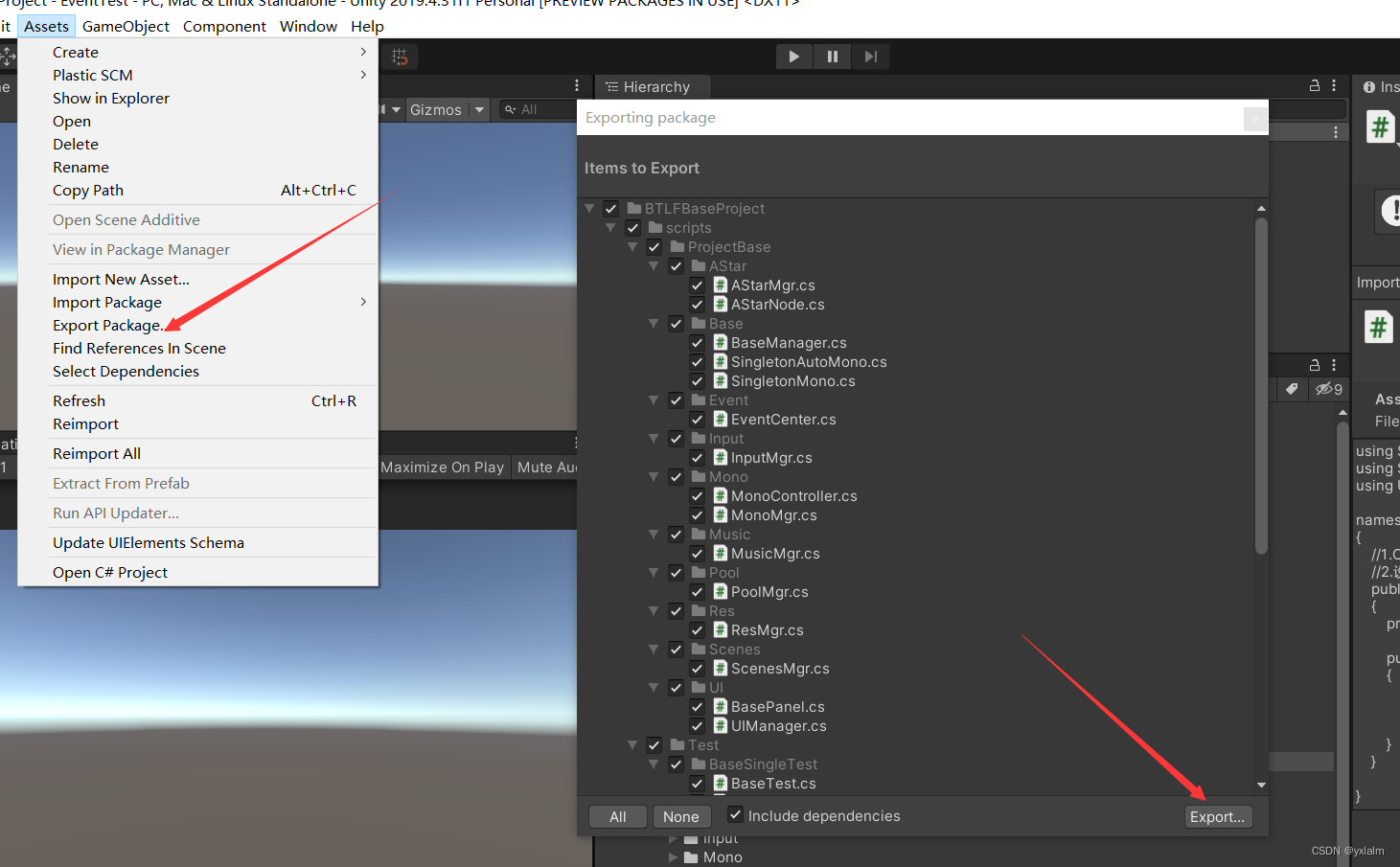Open the Window menu
The width and height of the screenshot is (1400, 867).
pos(309,26)
